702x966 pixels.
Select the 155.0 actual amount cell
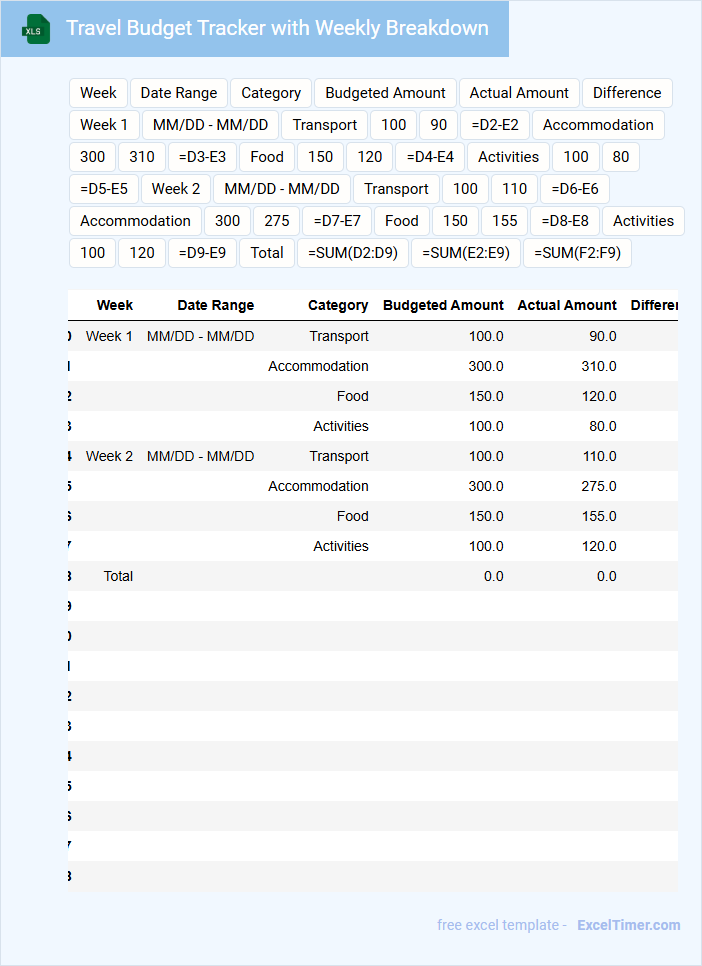pos(598,516)
